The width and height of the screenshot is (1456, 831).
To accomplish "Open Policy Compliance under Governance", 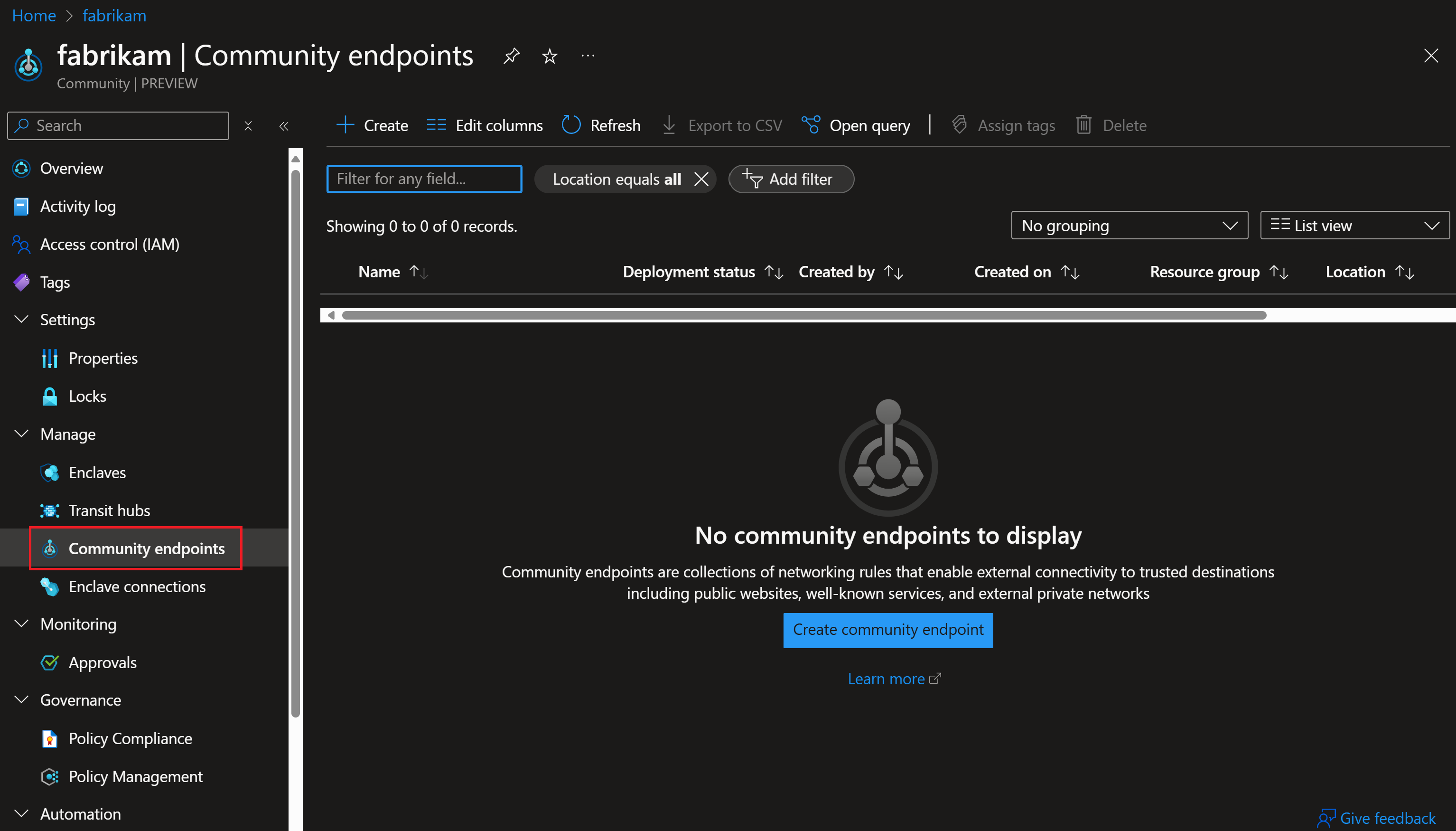I will tap(131, 738).
